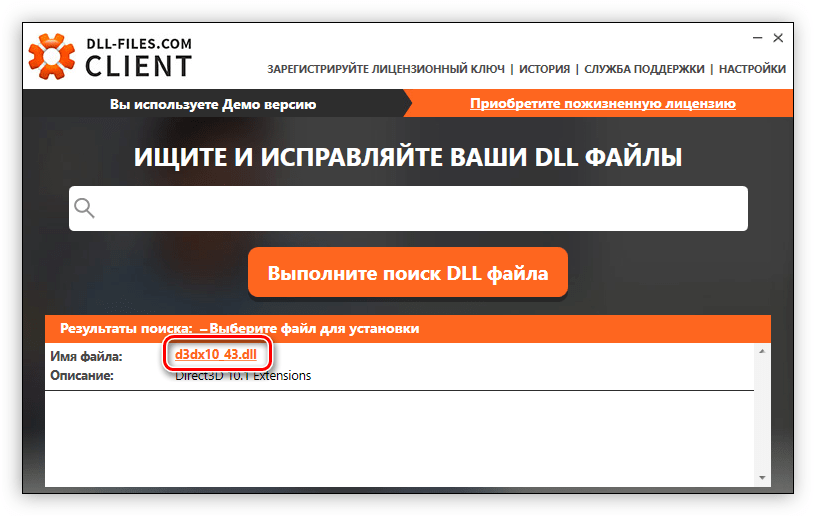The width and height of the screenshot is (816, 516).
Task: Click the DLL-FILES.COM CLIENT title text
Action: coord(139,57)
